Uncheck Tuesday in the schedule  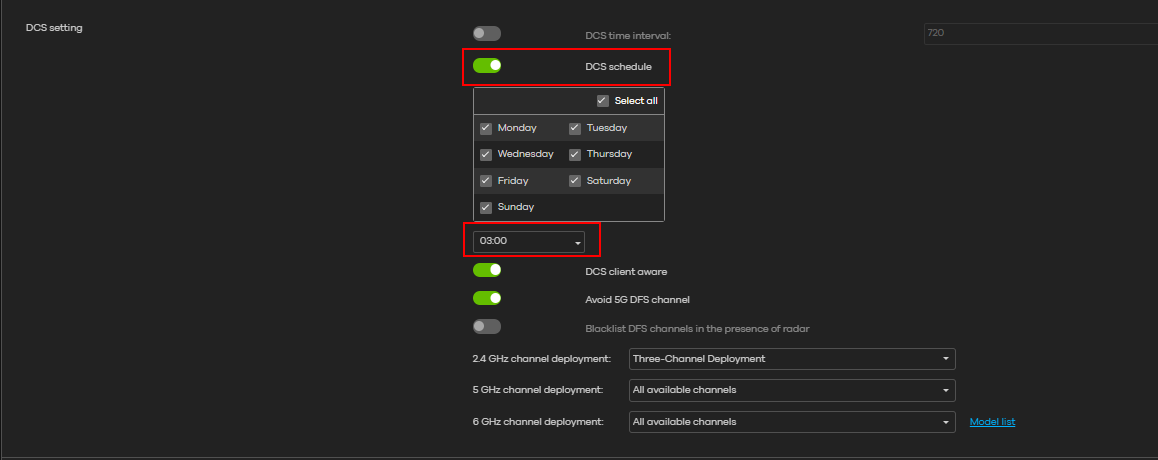click(x=575, y=128)
